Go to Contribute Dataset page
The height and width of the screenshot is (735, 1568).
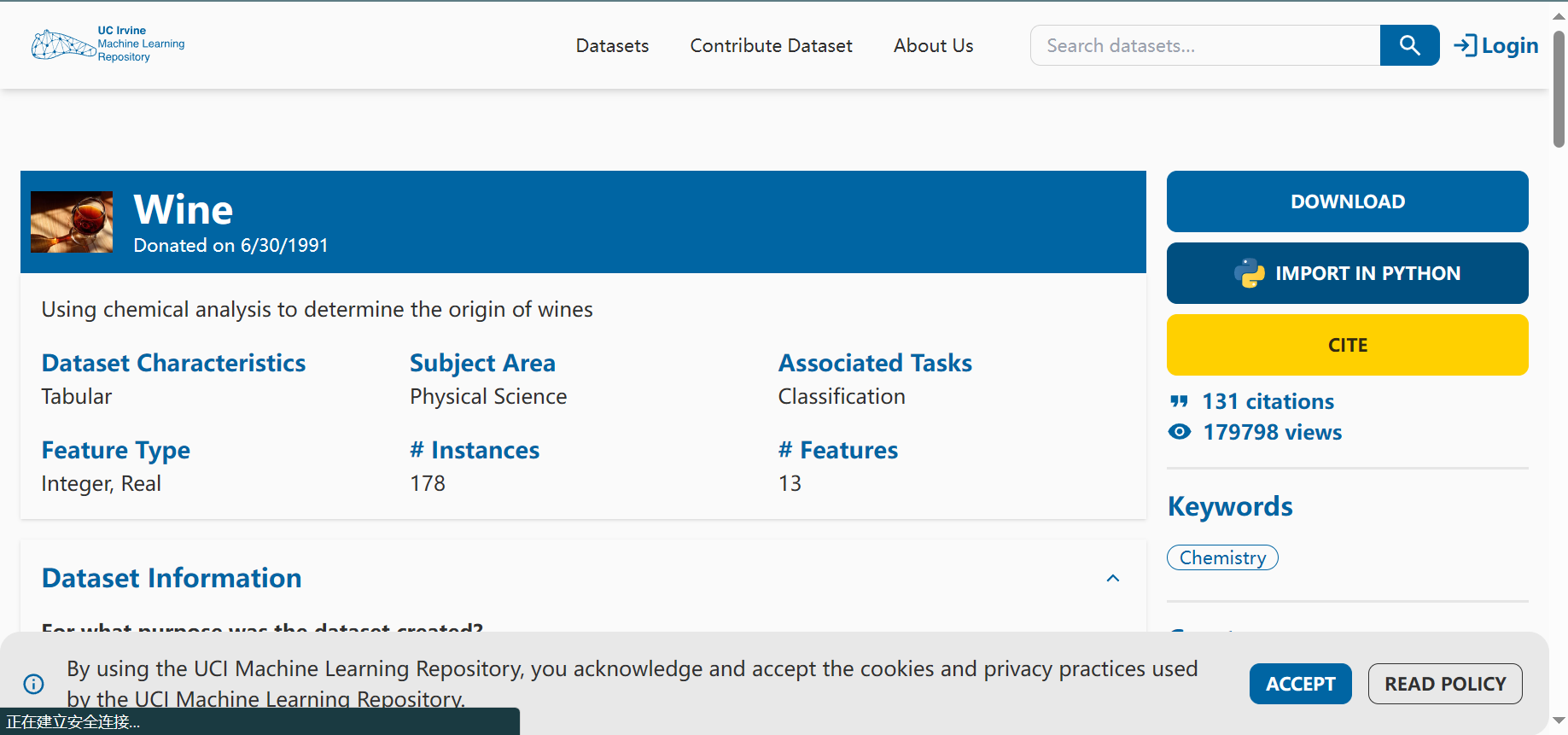[x=771, y=46]
